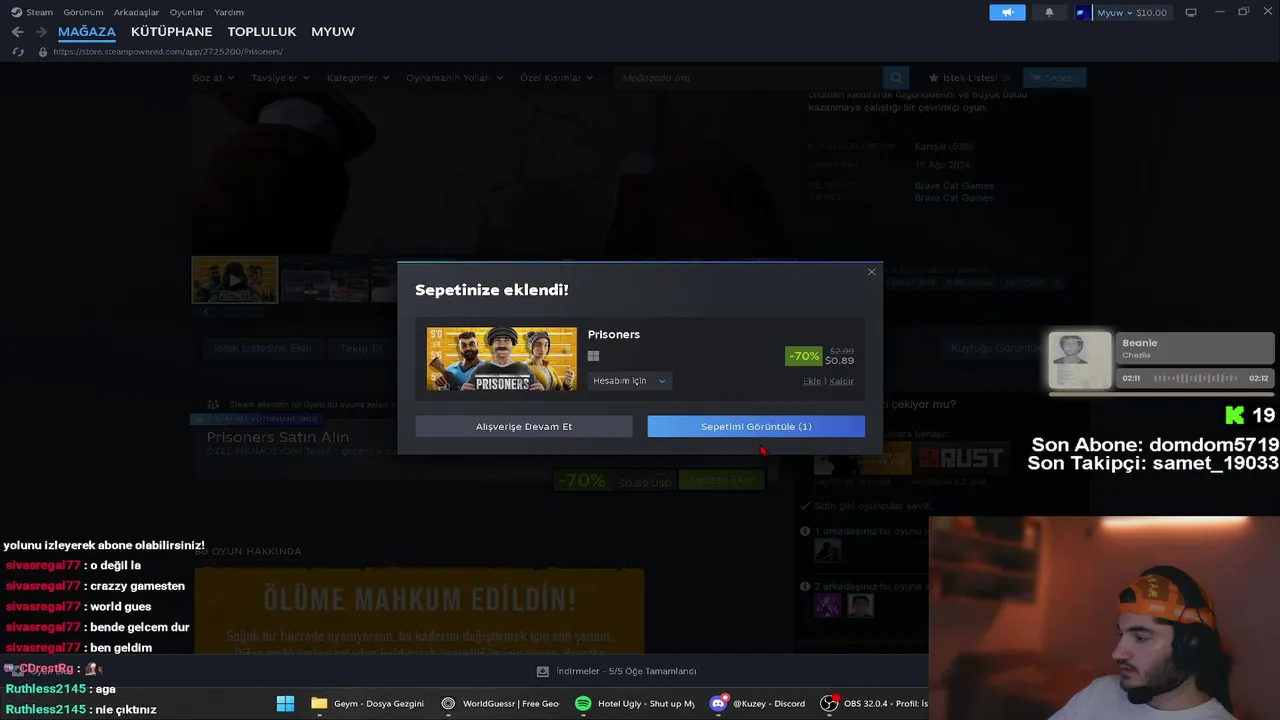Expand the Kategoriler store menu
Image resolution: width=1280 pixels, height=720 pixels.
(x=358, y=78)
